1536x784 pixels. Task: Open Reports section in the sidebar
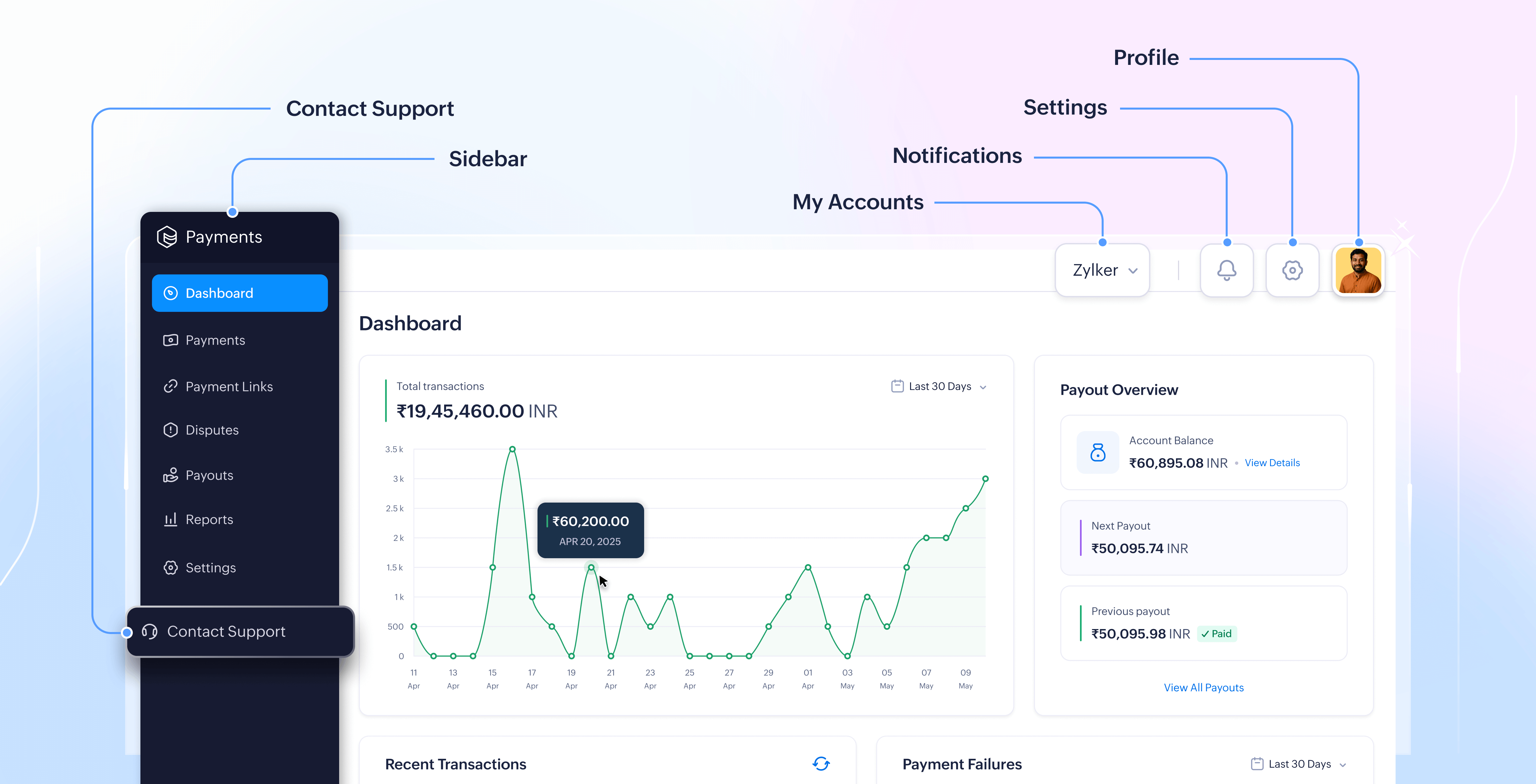click(209, 519)
